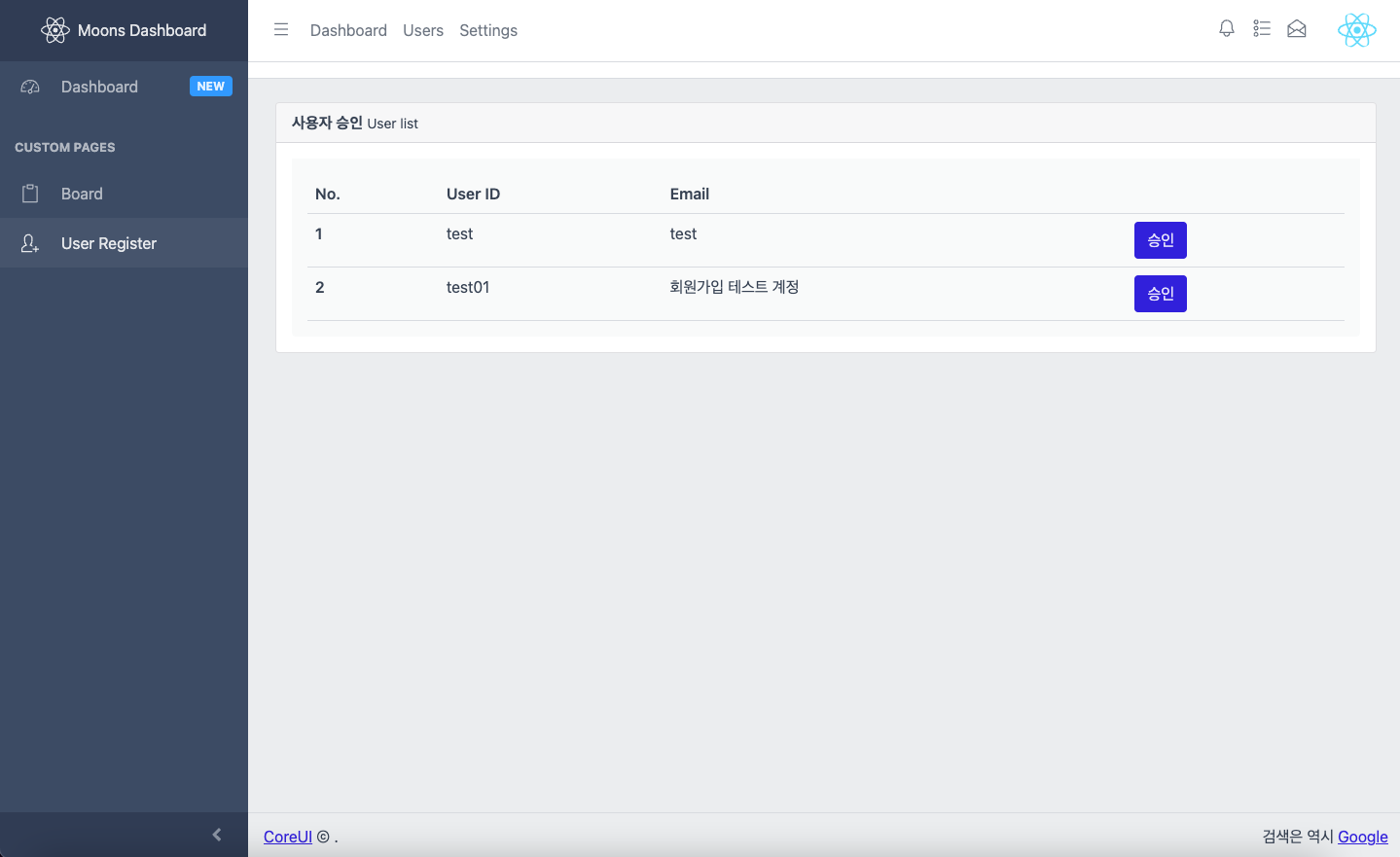
Task: Open the messages envelope icon
Action: pyautogui.click(x=1297, y=29)
